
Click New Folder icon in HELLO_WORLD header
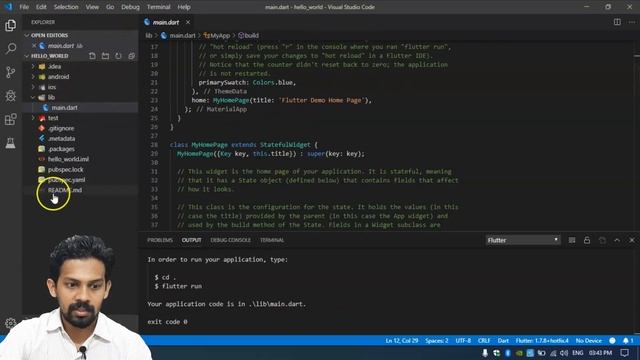(x=105, y=56)
